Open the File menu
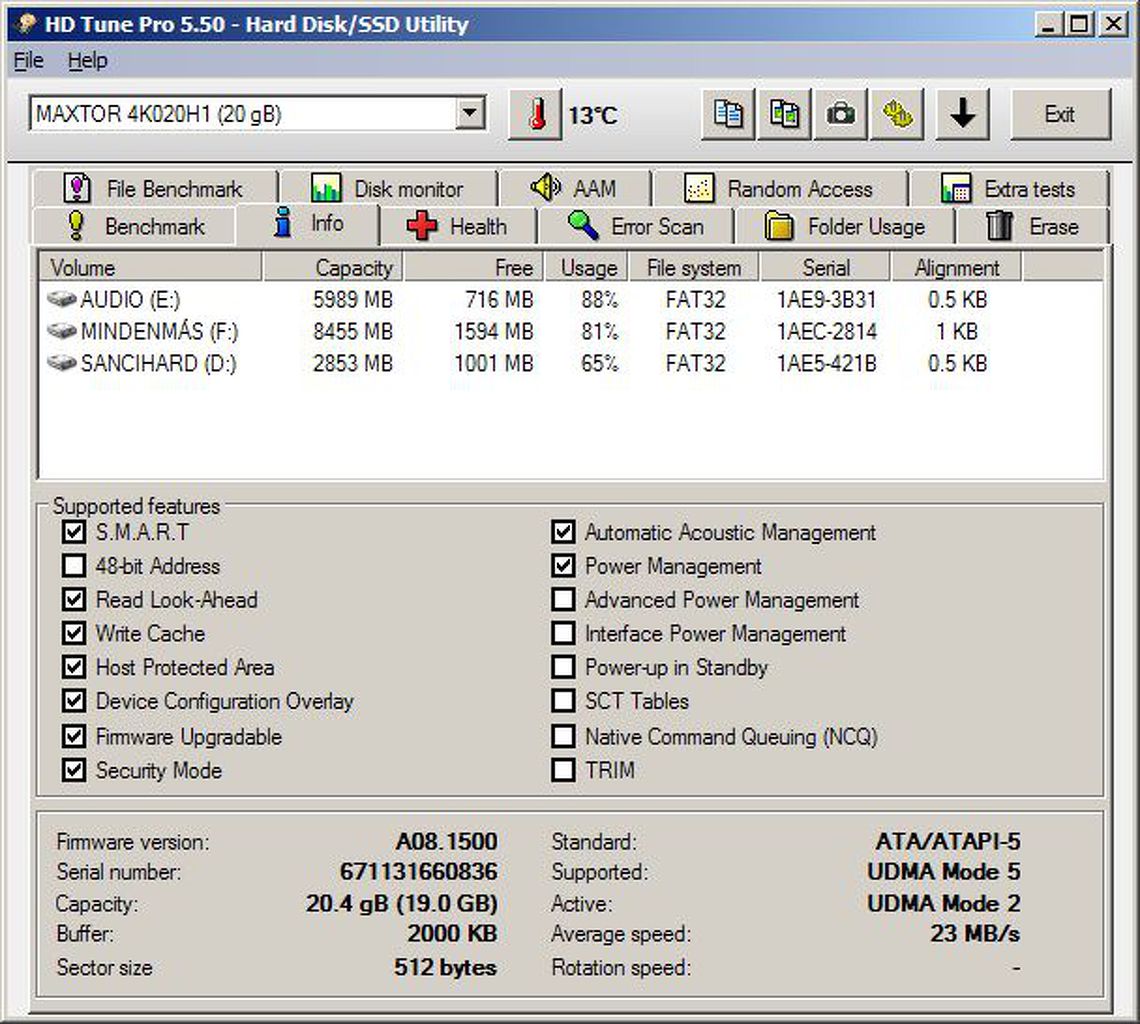The image size is (1140, 1024). point(28,60)
